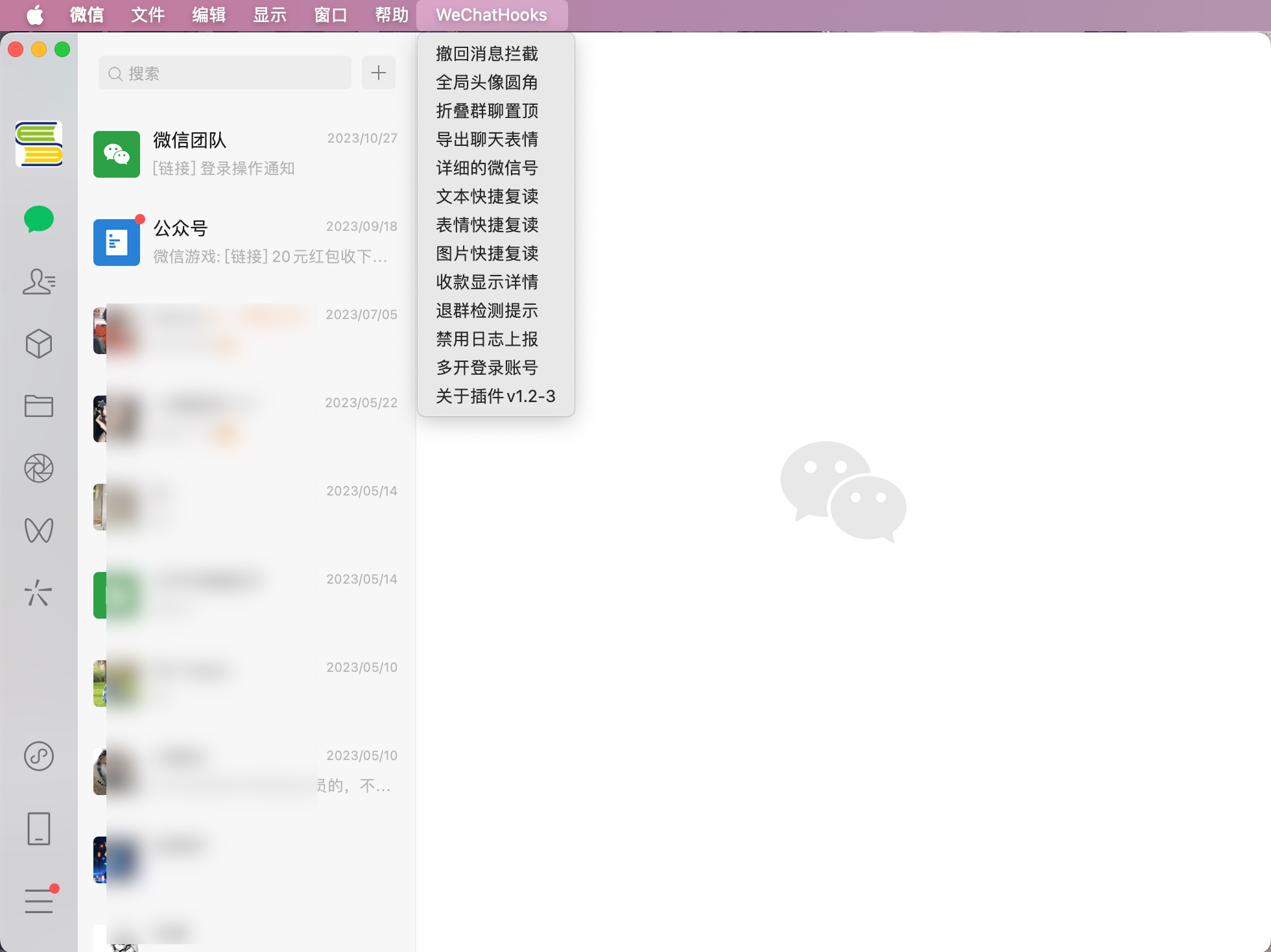Open the 显示 menu
The width and height of the screenshot is (1271, 952).
(x=270, y=15)
